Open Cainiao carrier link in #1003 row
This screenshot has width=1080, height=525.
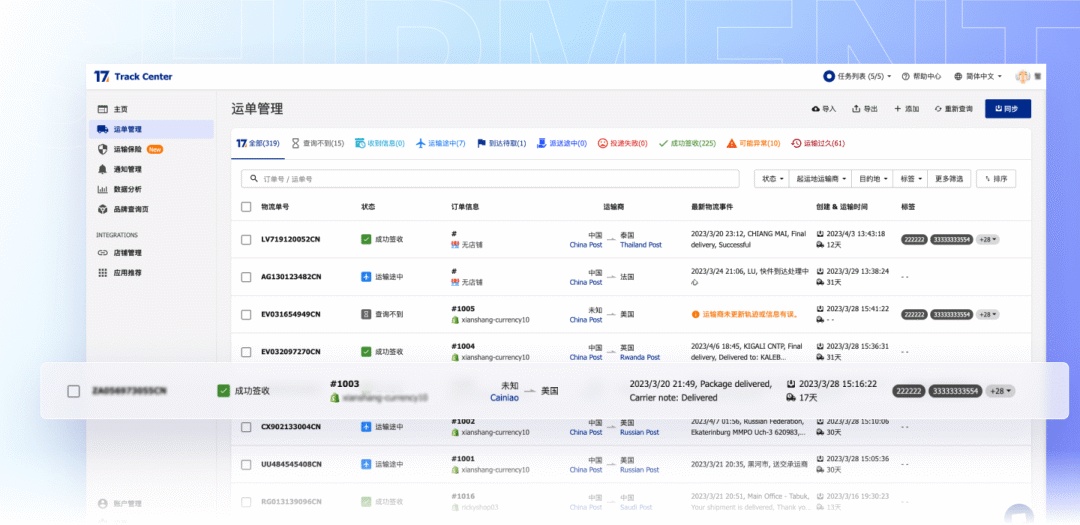504,398
